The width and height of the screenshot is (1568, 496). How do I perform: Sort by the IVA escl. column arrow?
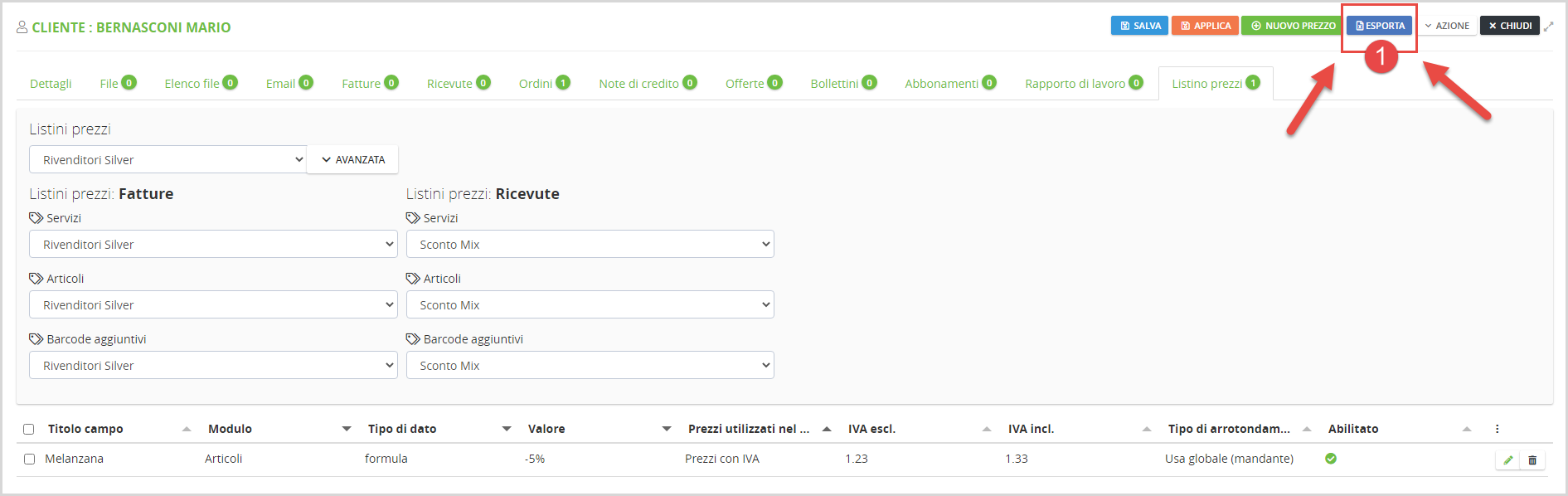tap(987, 429)
